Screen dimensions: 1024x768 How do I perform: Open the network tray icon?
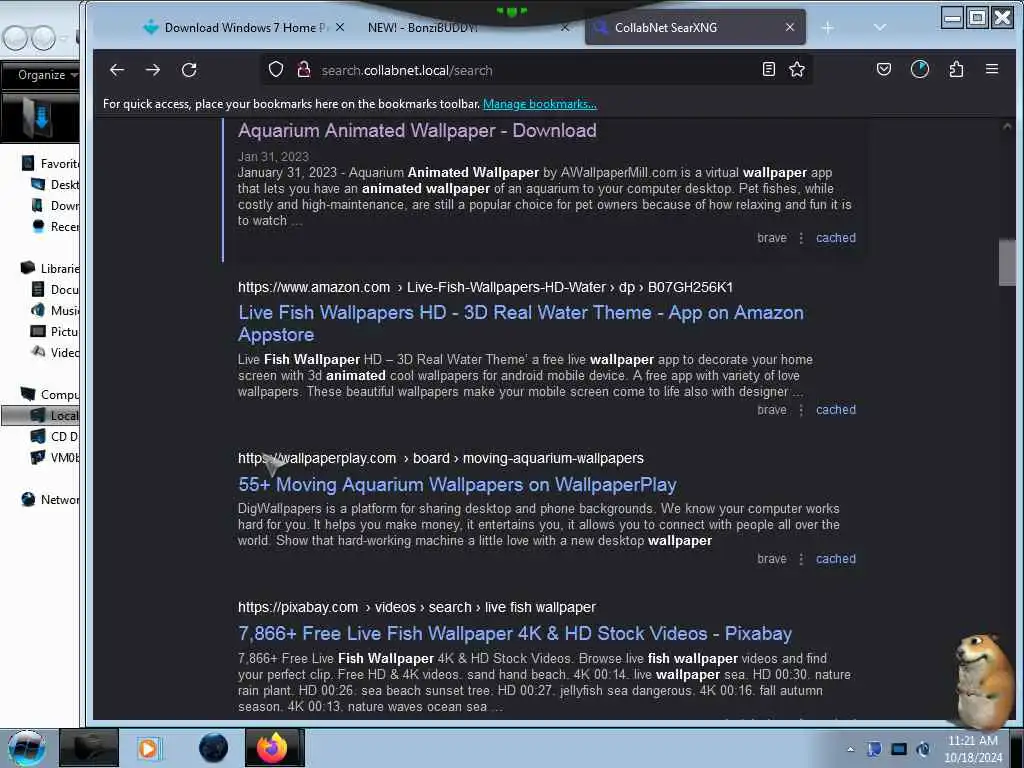[899, 749]
